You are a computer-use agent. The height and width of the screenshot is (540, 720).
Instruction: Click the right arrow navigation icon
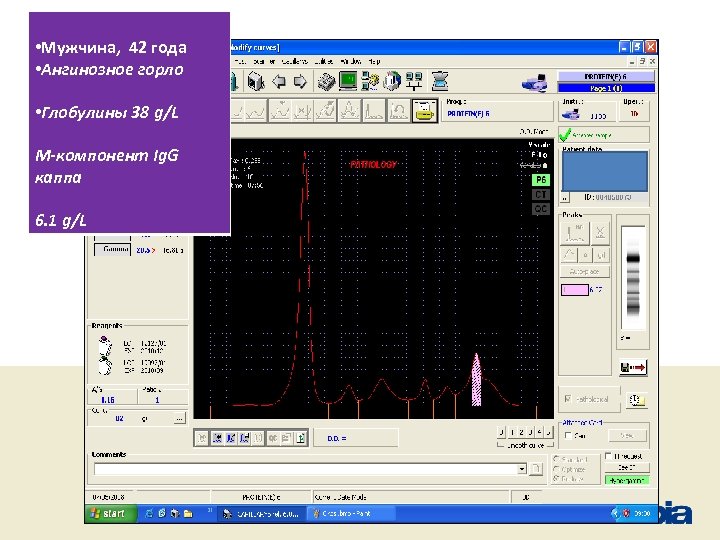(x=299, y=80)
